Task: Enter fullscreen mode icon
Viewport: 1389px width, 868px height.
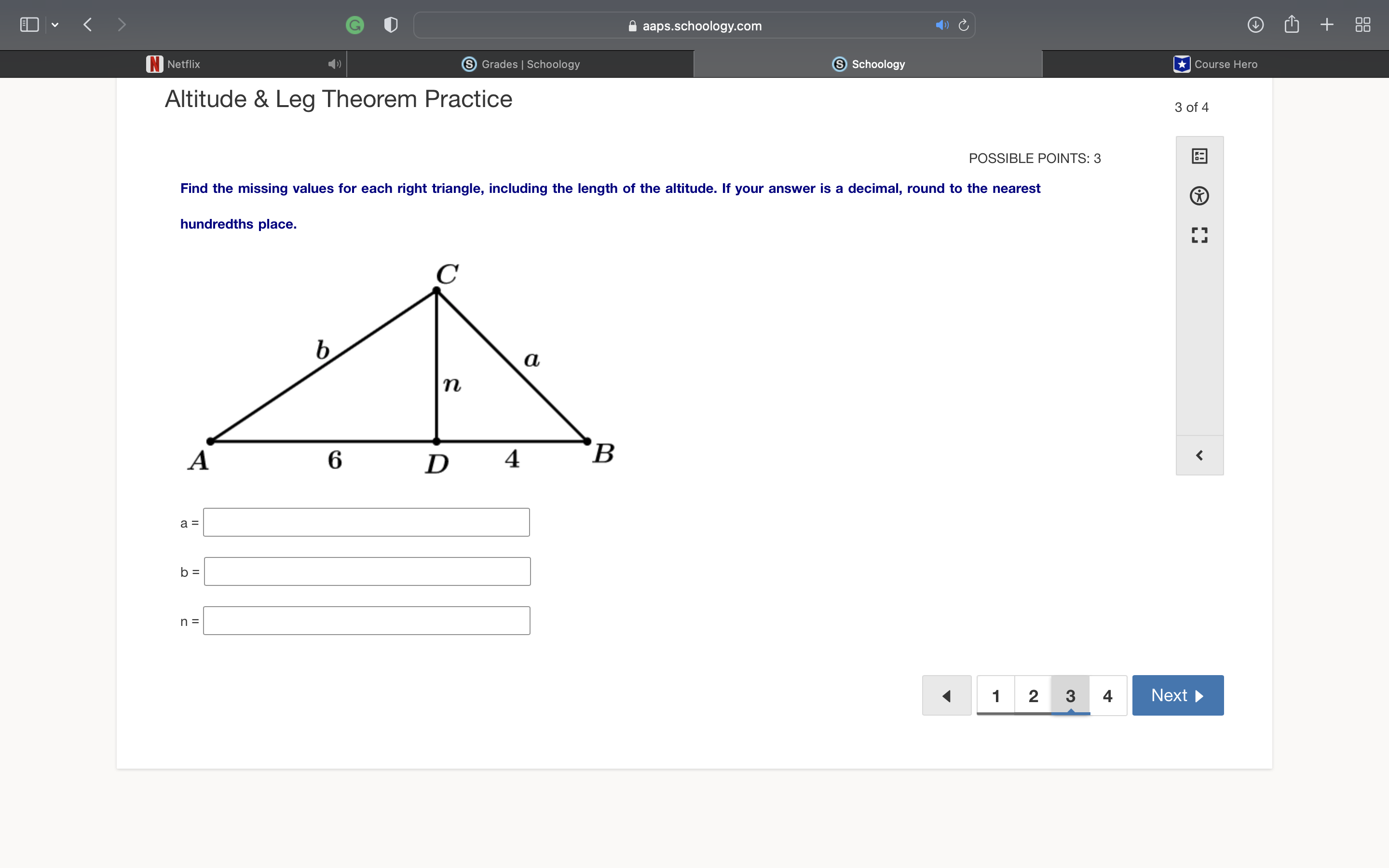Action: click(1199, 235)
